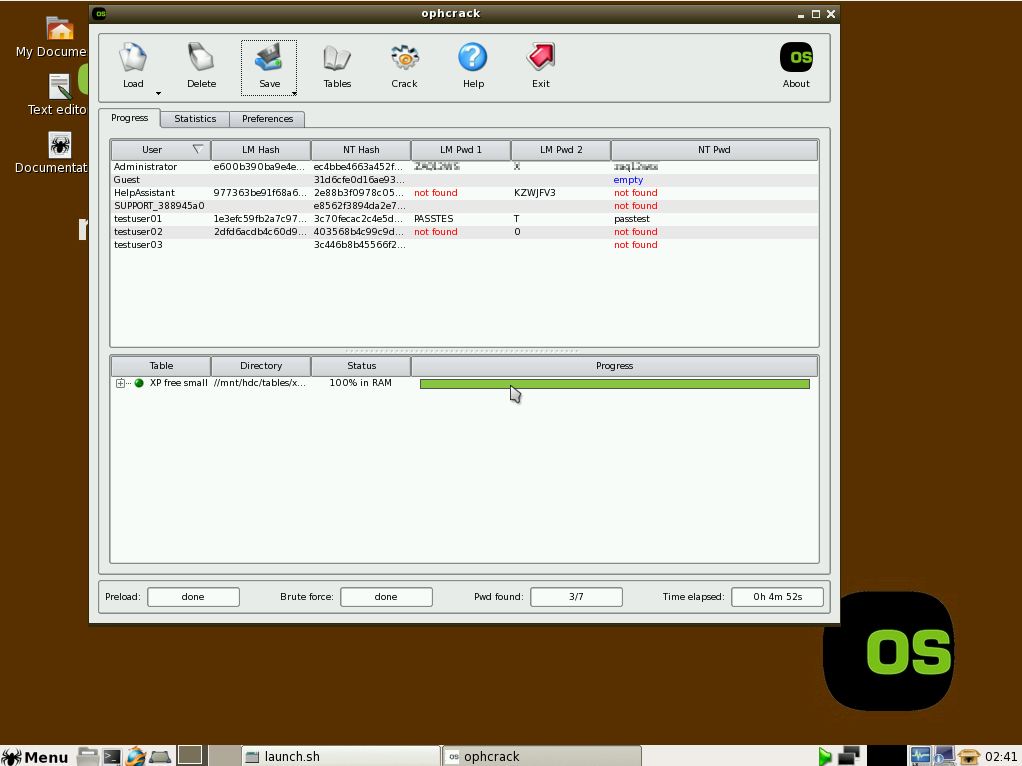This screenshot has height=766, width=1022.
Task: Click the XP free small table name
Action: pyautogui.click(x=179, y=383)
